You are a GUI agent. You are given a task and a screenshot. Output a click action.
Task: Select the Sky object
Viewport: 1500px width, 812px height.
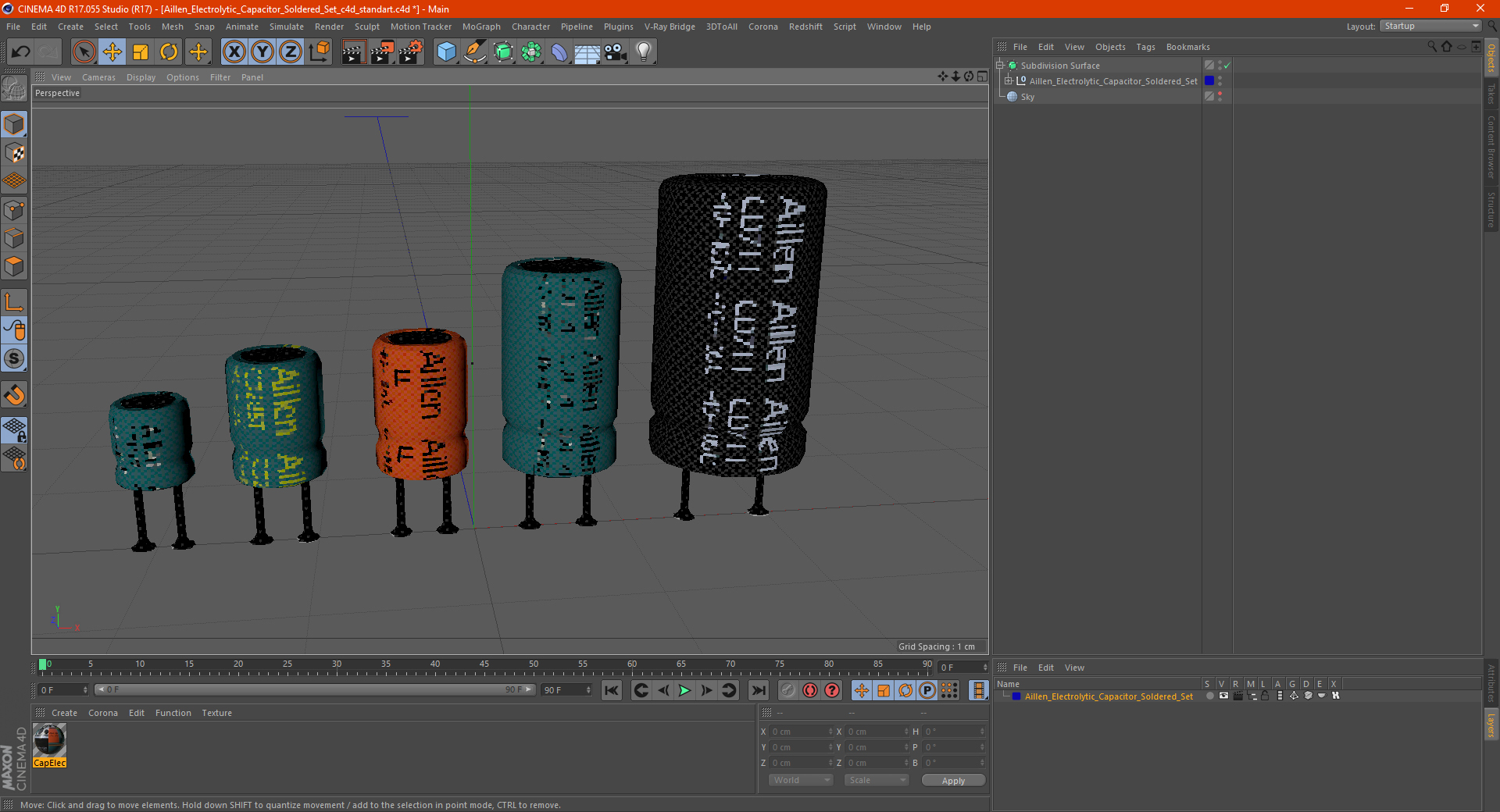pyautogui.click(x=1027, y=97)
